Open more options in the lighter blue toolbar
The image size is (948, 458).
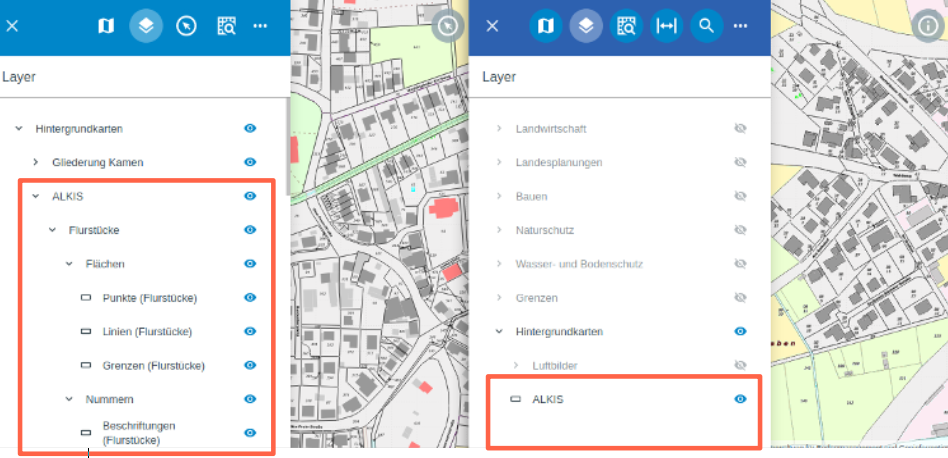[x=260, y=25]
